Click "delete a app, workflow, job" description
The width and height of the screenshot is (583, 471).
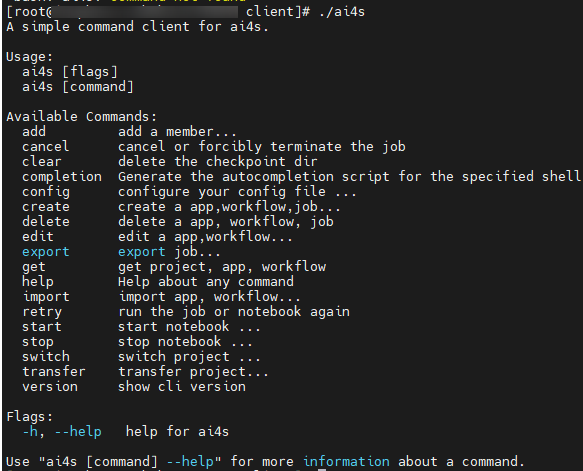(226, 222)
